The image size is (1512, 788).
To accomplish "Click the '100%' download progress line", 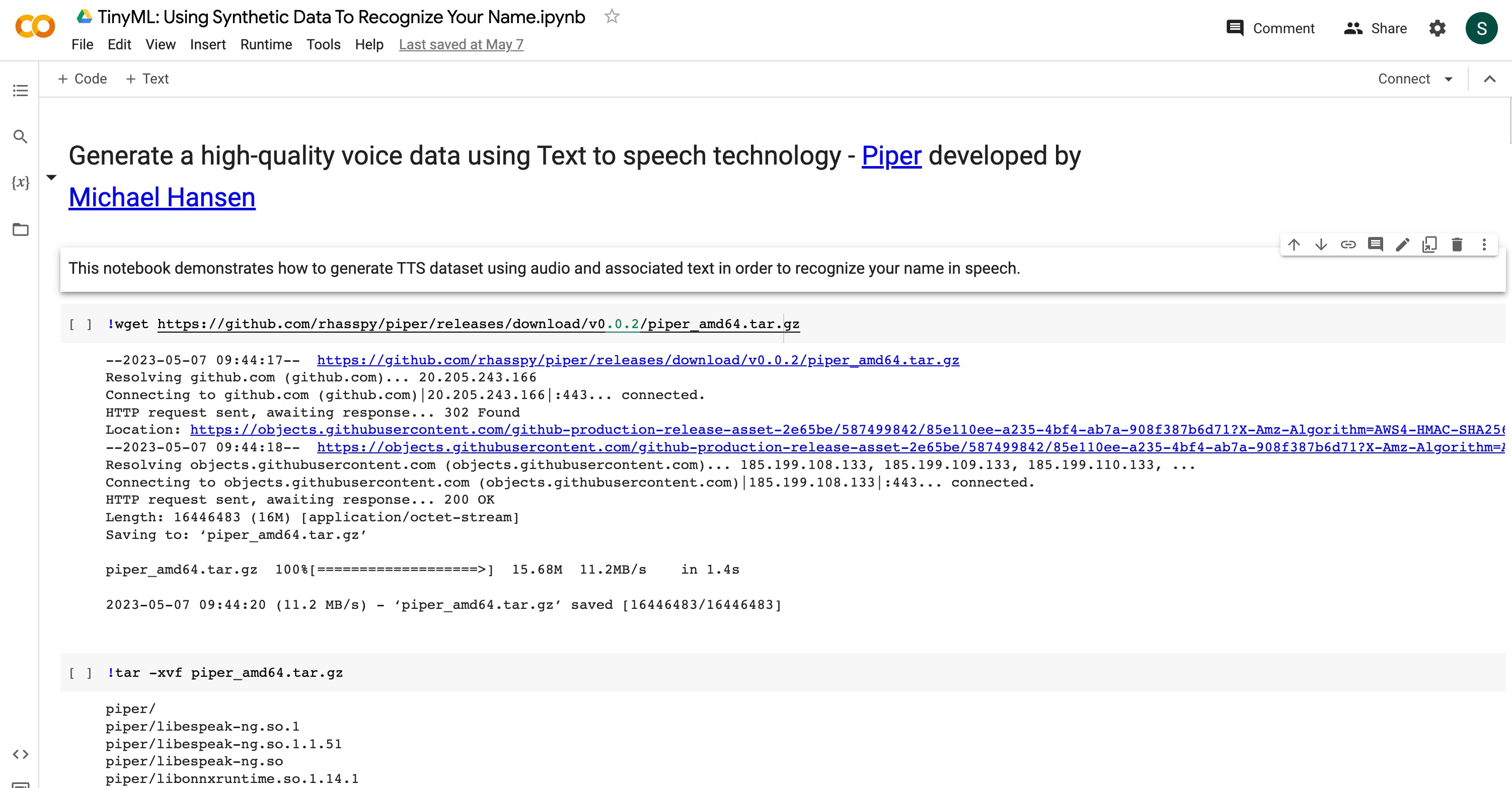I will (x=422, y=569).
